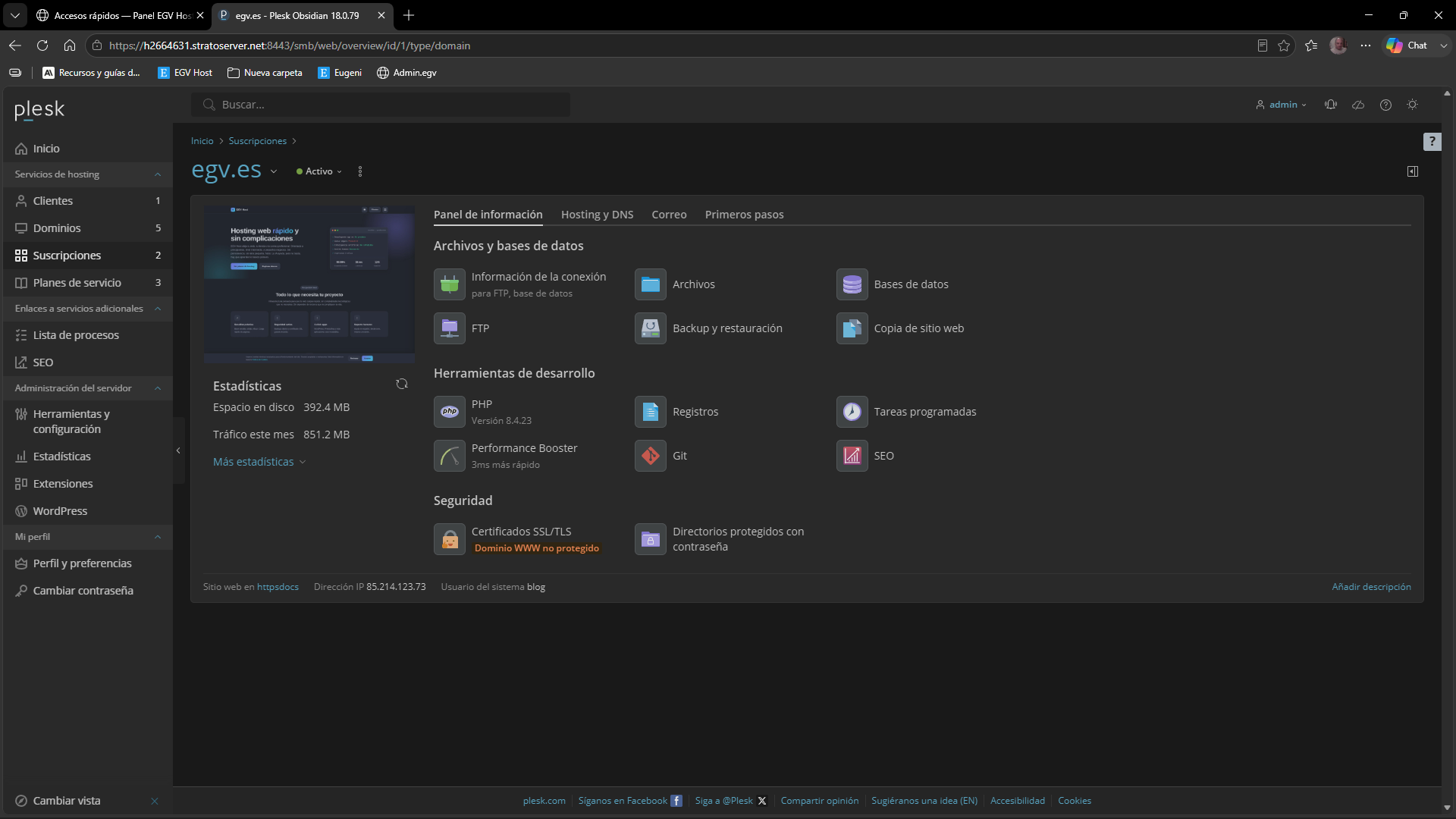Open the egv.es website preview thumbnail
Image resolution: width=1456 pixels, height=819 pixels.
tap(309, 284)
